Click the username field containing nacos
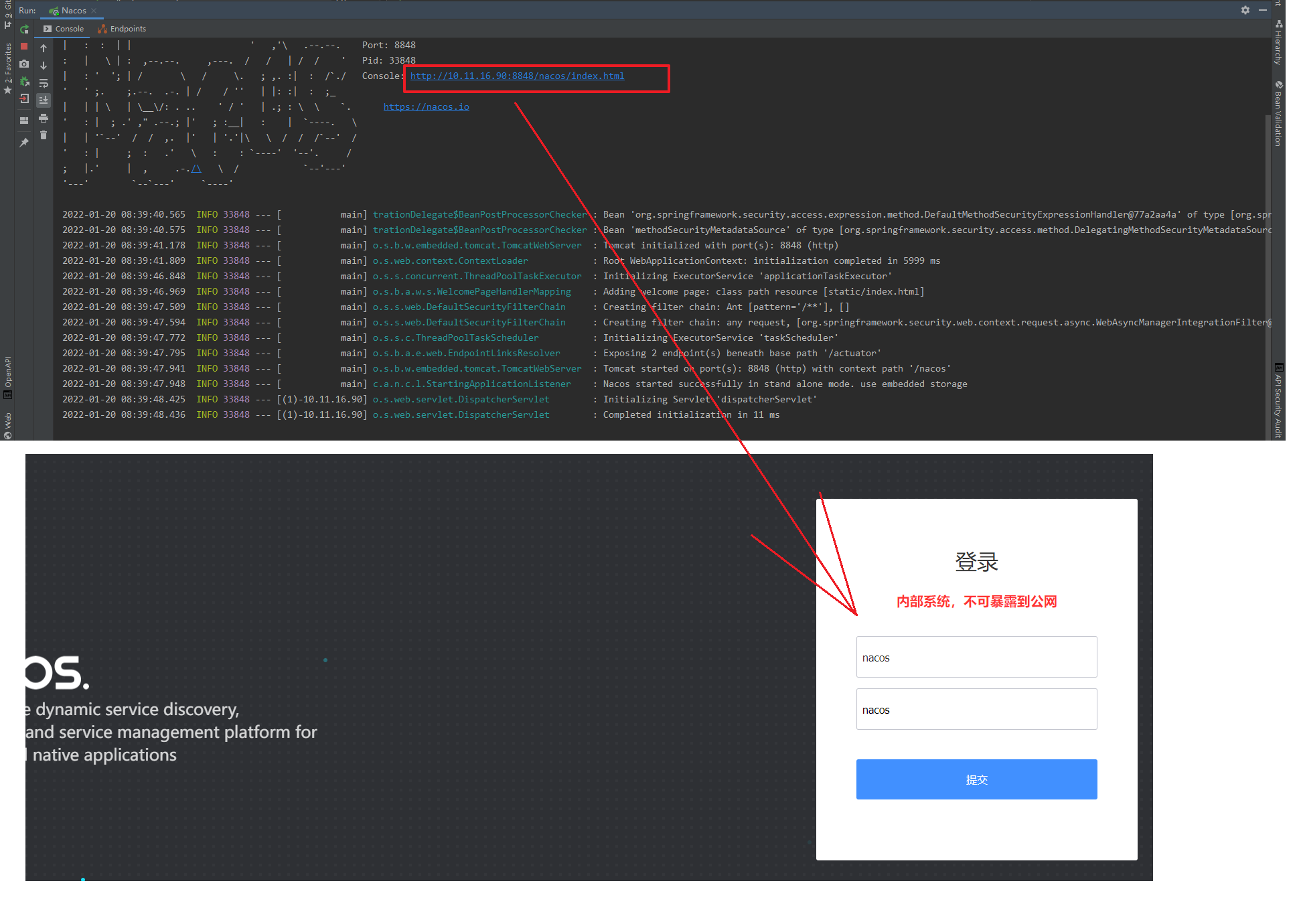Screen dimensions: 1299x924 976,657
